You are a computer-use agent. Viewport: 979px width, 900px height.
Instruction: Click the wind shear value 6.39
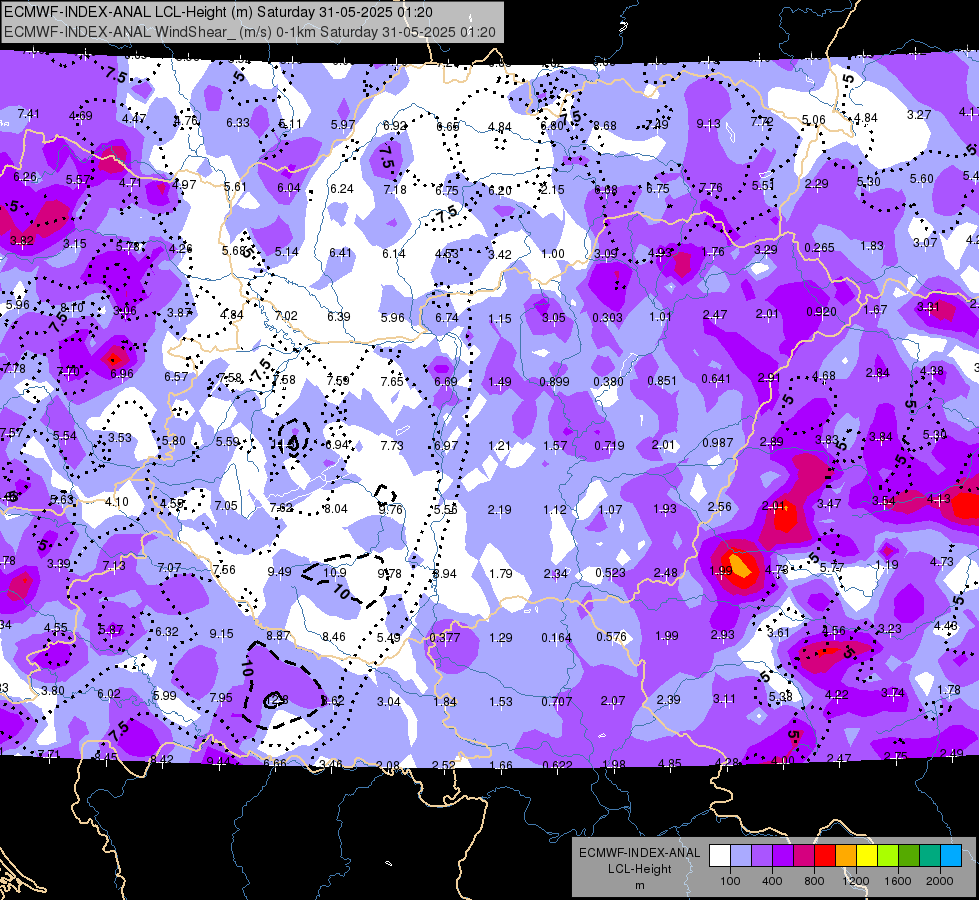click(x=339, y=317)
